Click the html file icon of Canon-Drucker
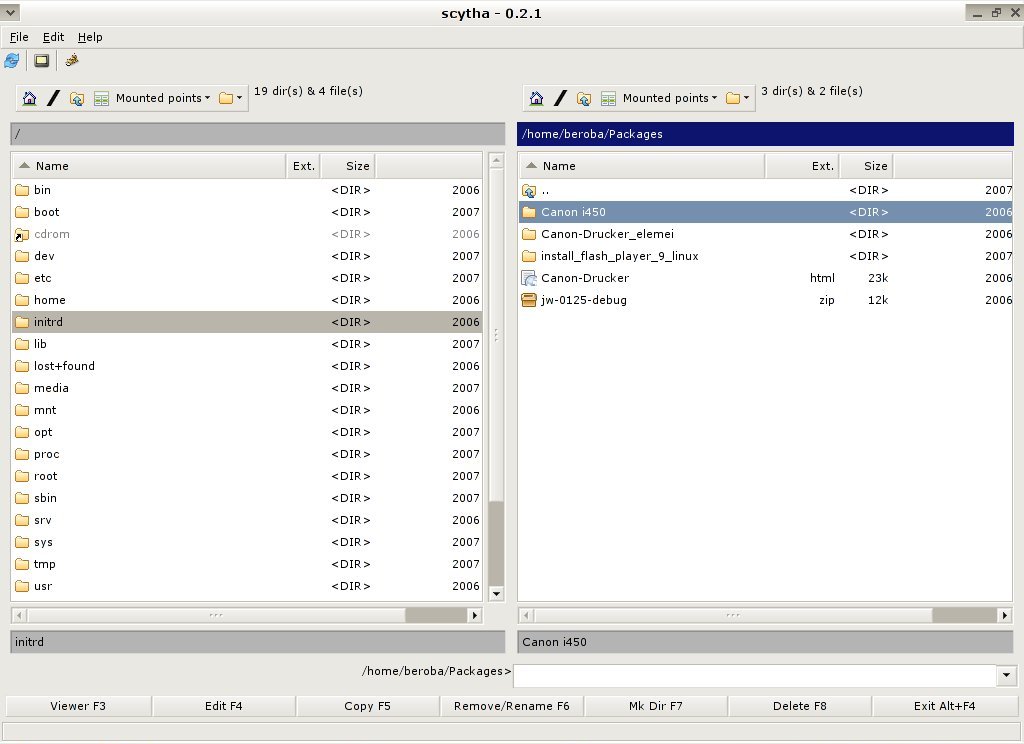Screen dimensions: 1024x744 (529, 278)
